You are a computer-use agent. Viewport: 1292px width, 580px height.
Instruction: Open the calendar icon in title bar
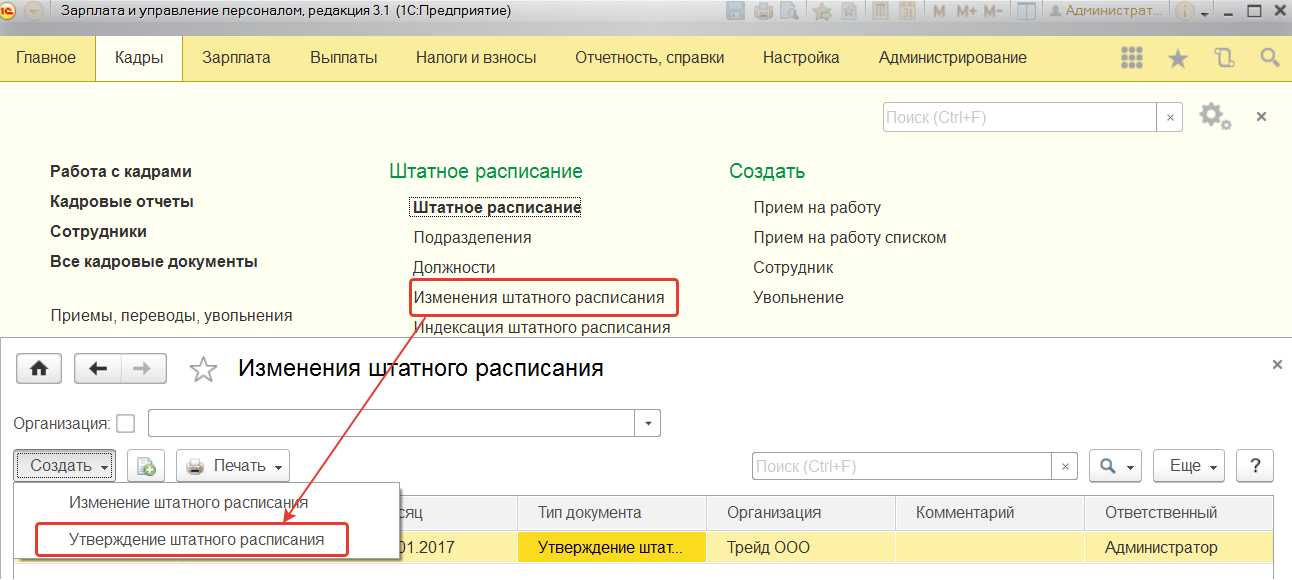pyautogui.click(x=907, y=12)
